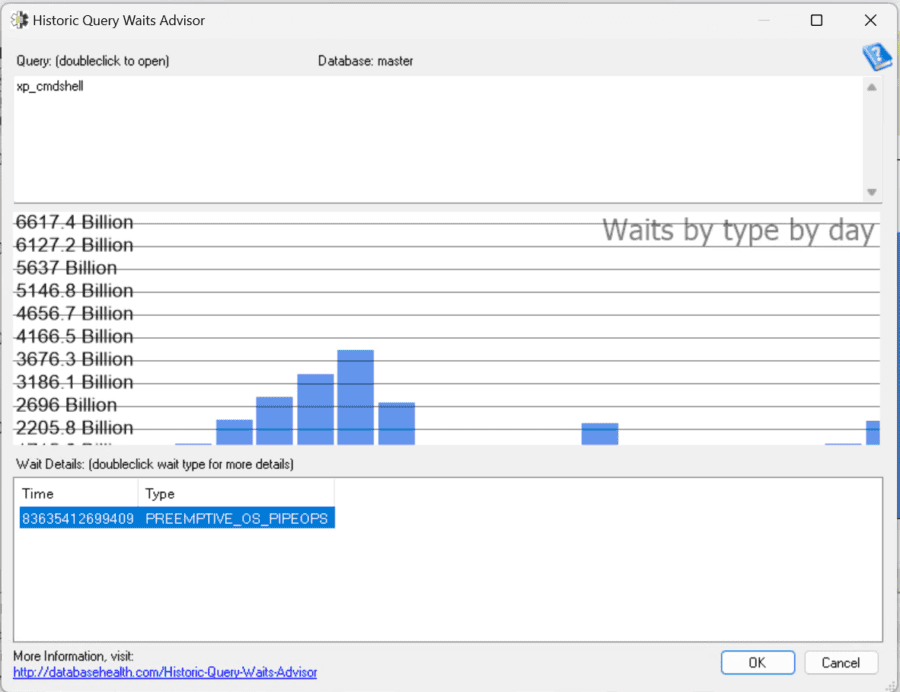Click the 'Waits by type by day' chart title
The width and height of the screenshot is (900, 692).
point(738,230)
